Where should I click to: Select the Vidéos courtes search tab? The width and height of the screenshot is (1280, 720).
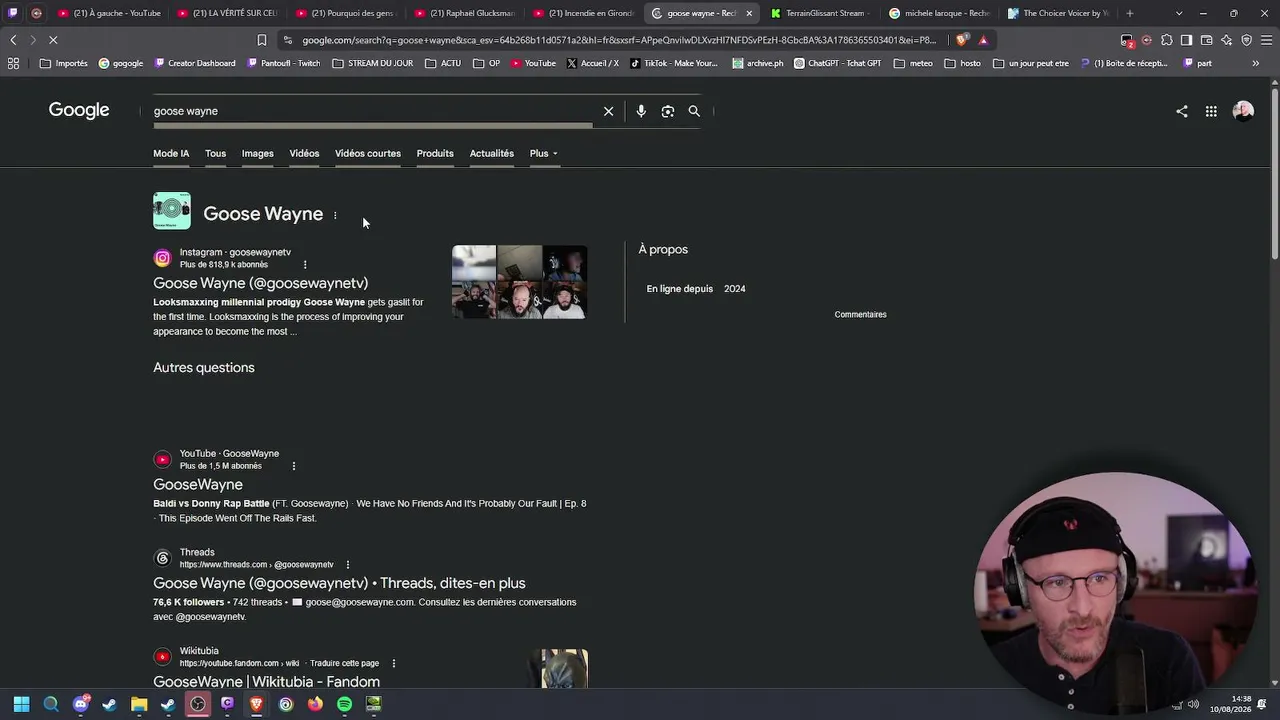click(x=368, y=153)
